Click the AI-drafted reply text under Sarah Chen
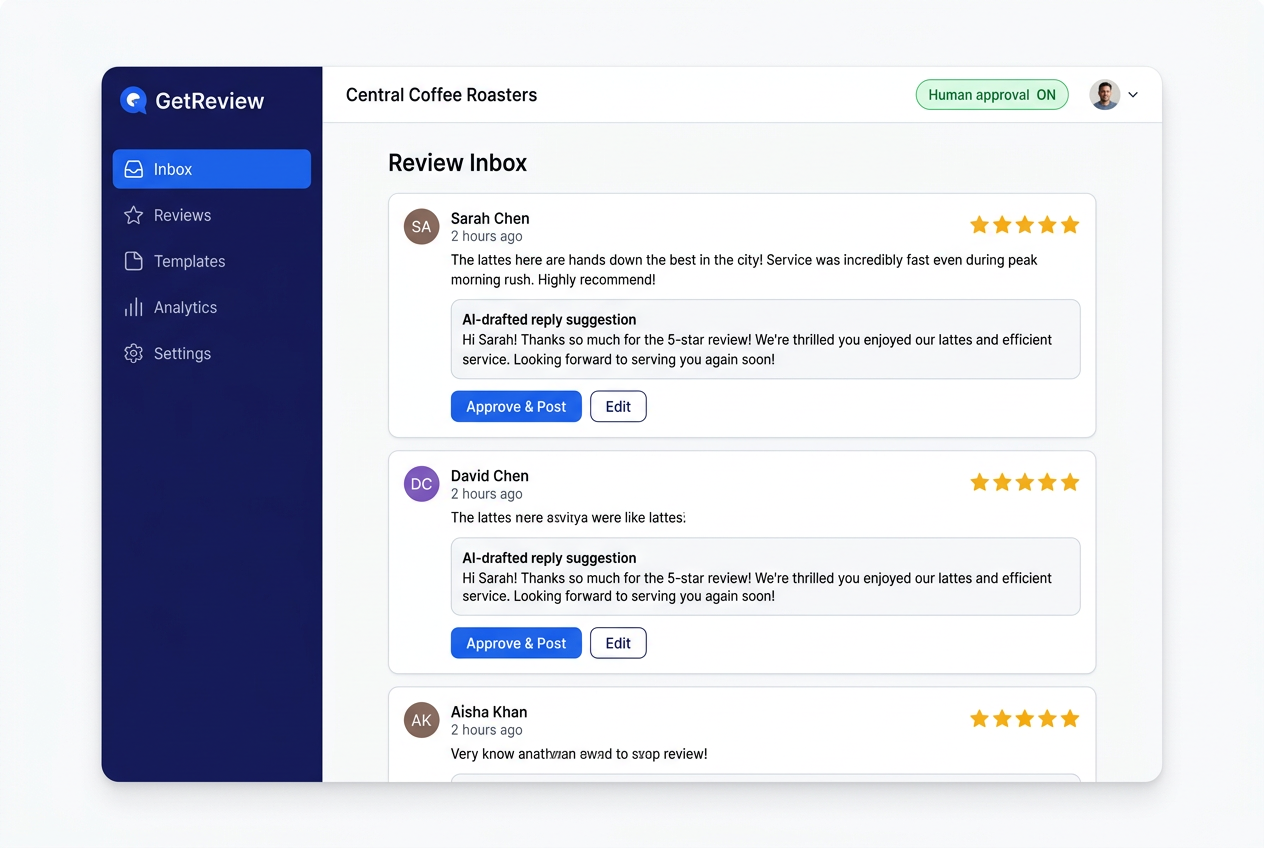The image size is (1264, 848). 757,350
